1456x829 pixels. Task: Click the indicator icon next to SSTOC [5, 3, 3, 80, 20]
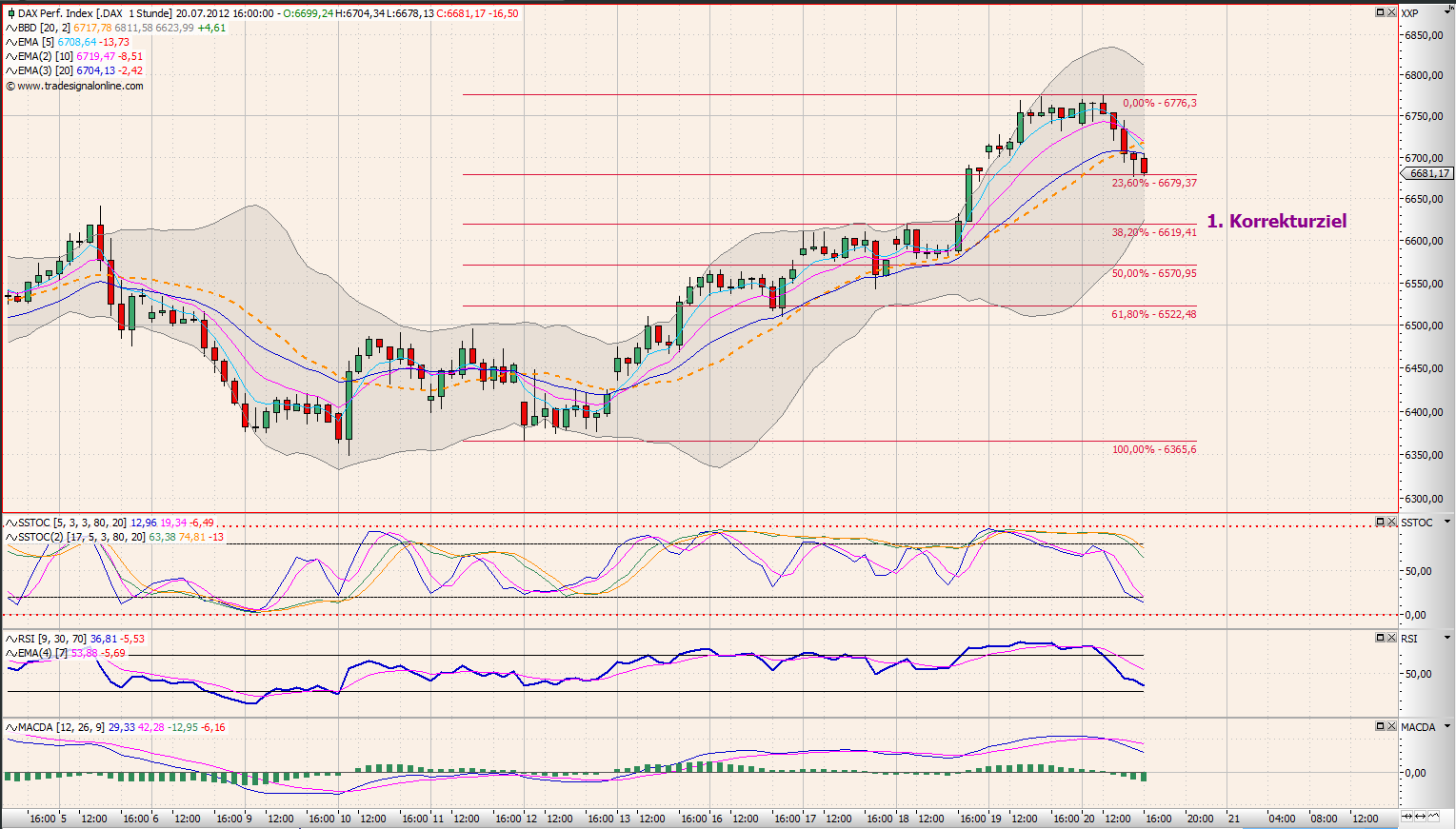(10, 523)
